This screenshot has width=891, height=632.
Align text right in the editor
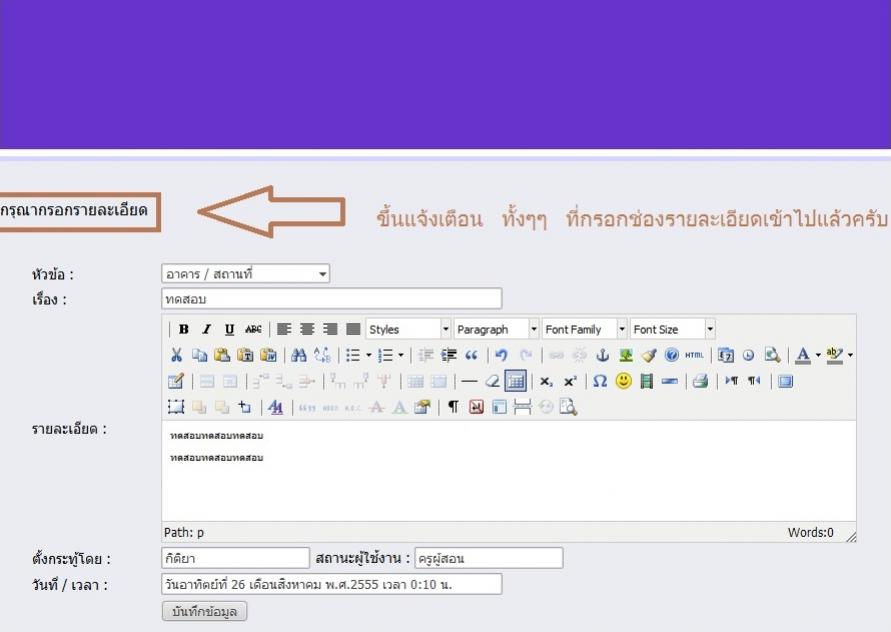tap(330, 329)
